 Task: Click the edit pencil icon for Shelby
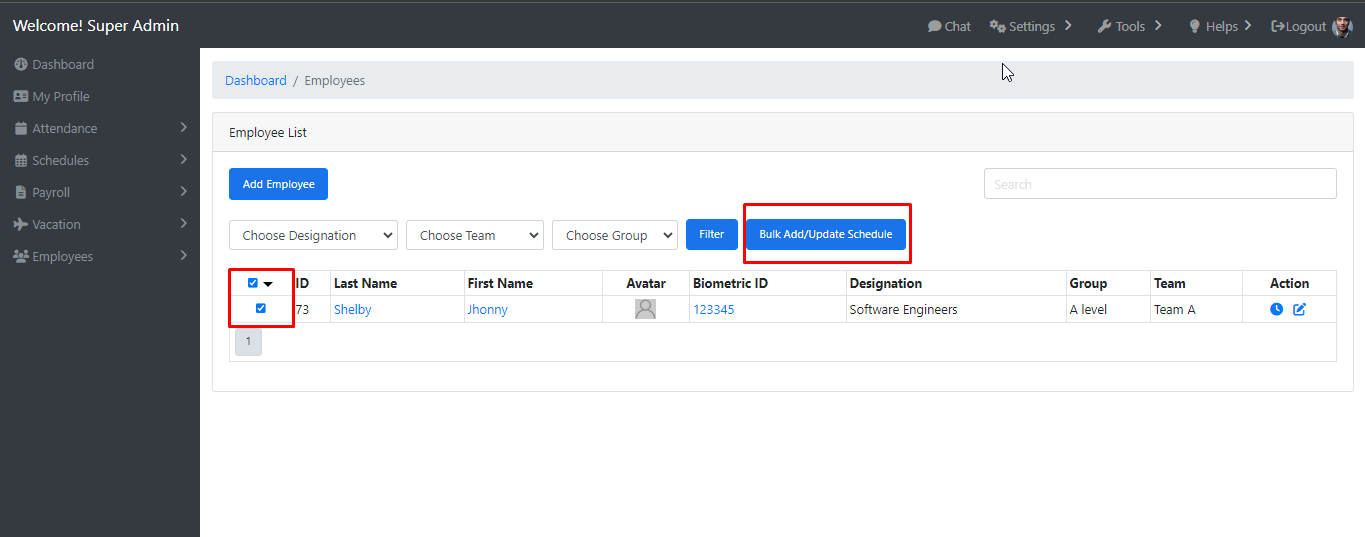(x=1300, y=309)
